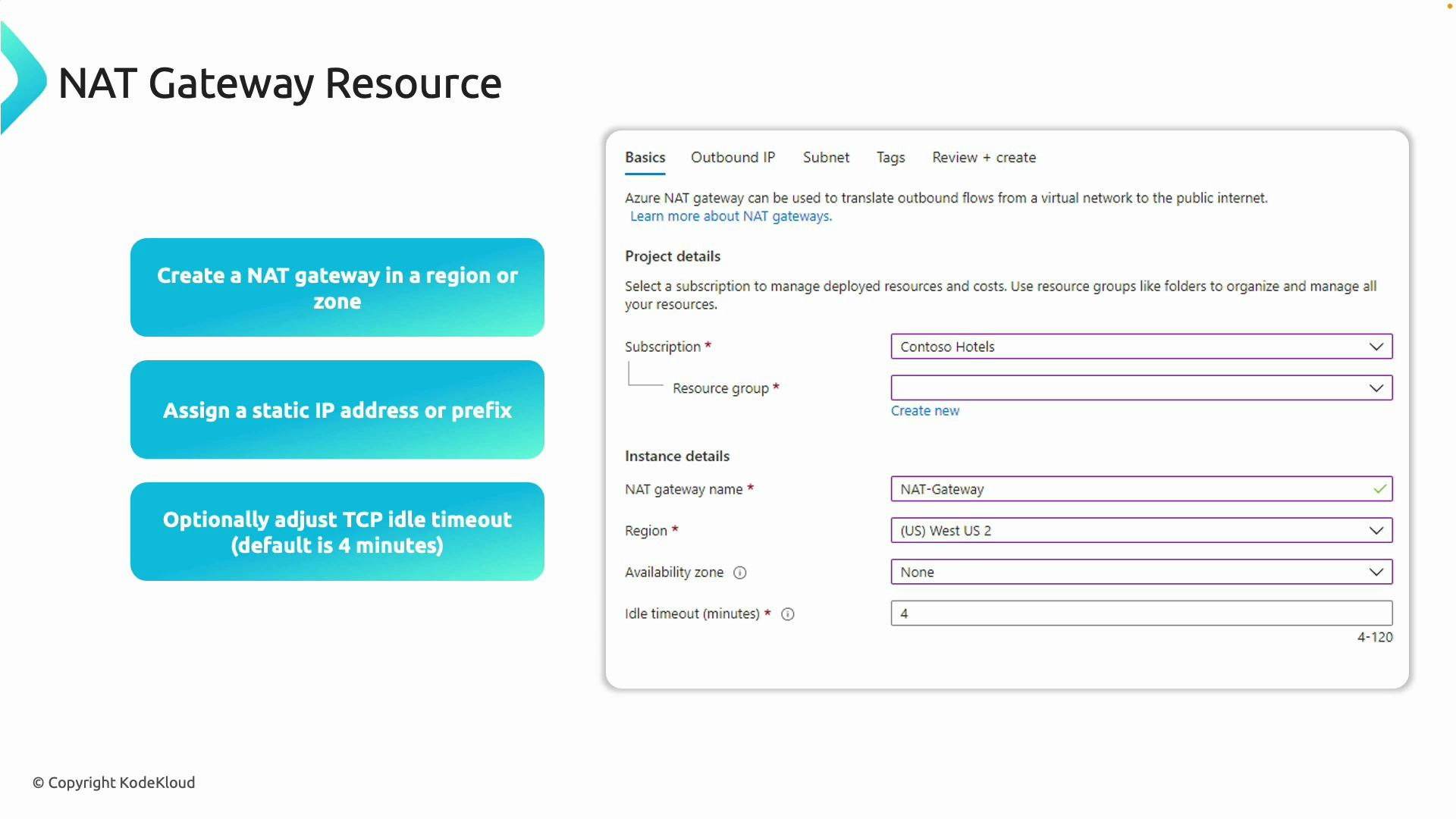
Task: Click the Resource group dropdown chevron
Action: coord(1376,388)
